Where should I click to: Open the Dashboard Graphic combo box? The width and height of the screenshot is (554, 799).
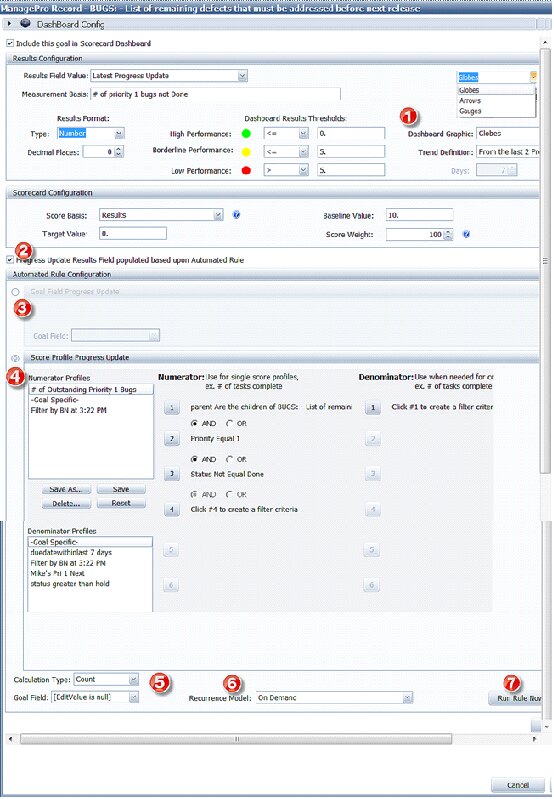coord(508,134)
